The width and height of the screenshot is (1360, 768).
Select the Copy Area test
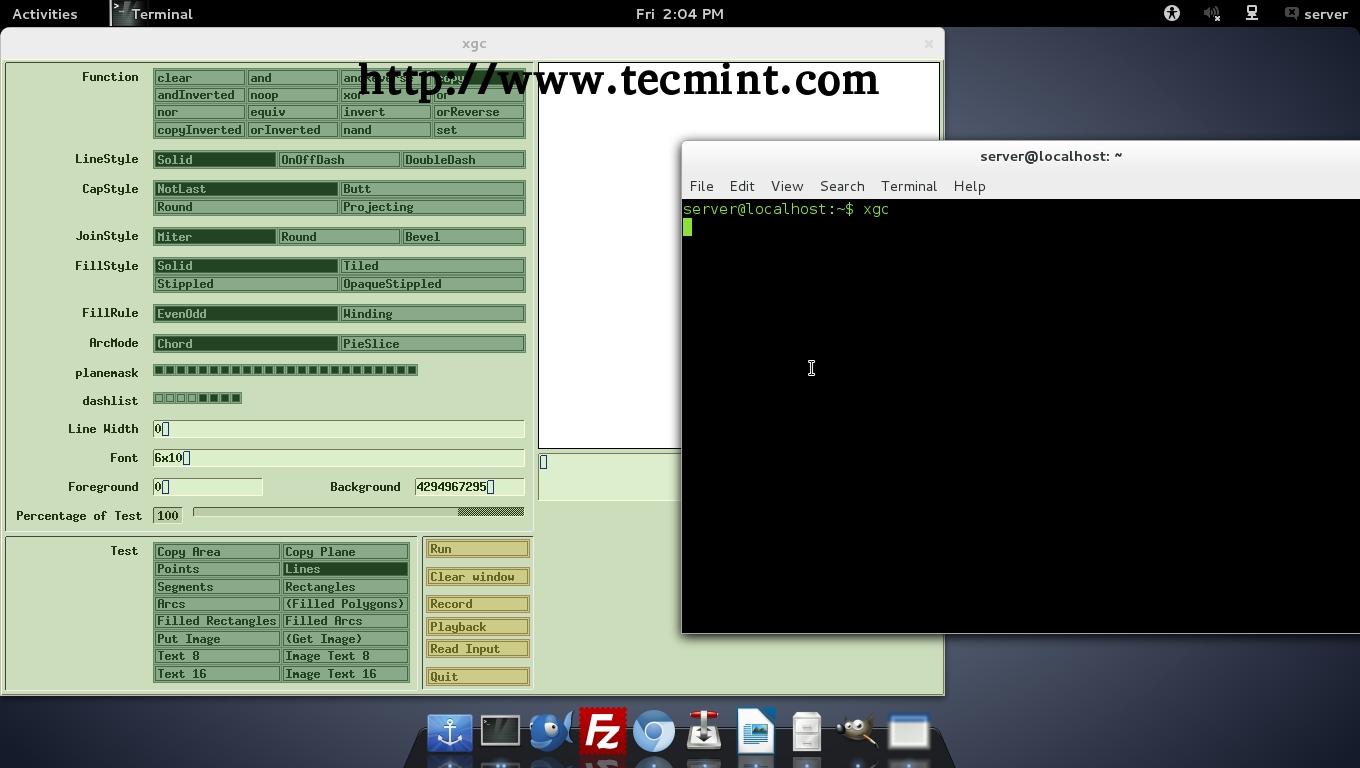pyautogui.click(x=217, y=552)
